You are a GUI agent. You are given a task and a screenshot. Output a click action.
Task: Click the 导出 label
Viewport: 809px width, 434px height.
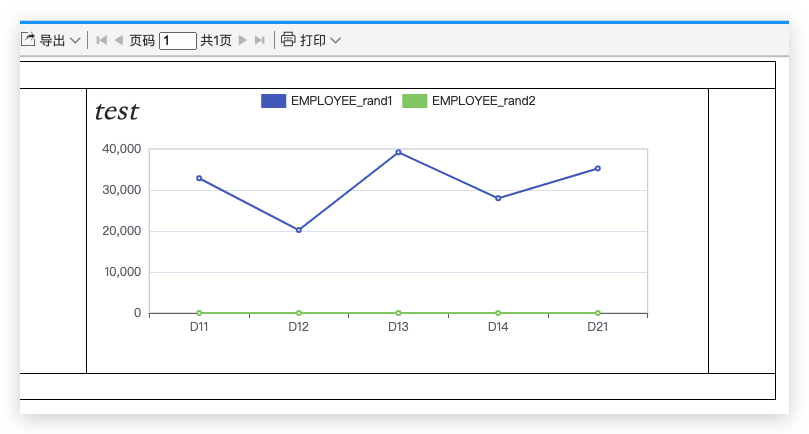[x=52, y=40]
